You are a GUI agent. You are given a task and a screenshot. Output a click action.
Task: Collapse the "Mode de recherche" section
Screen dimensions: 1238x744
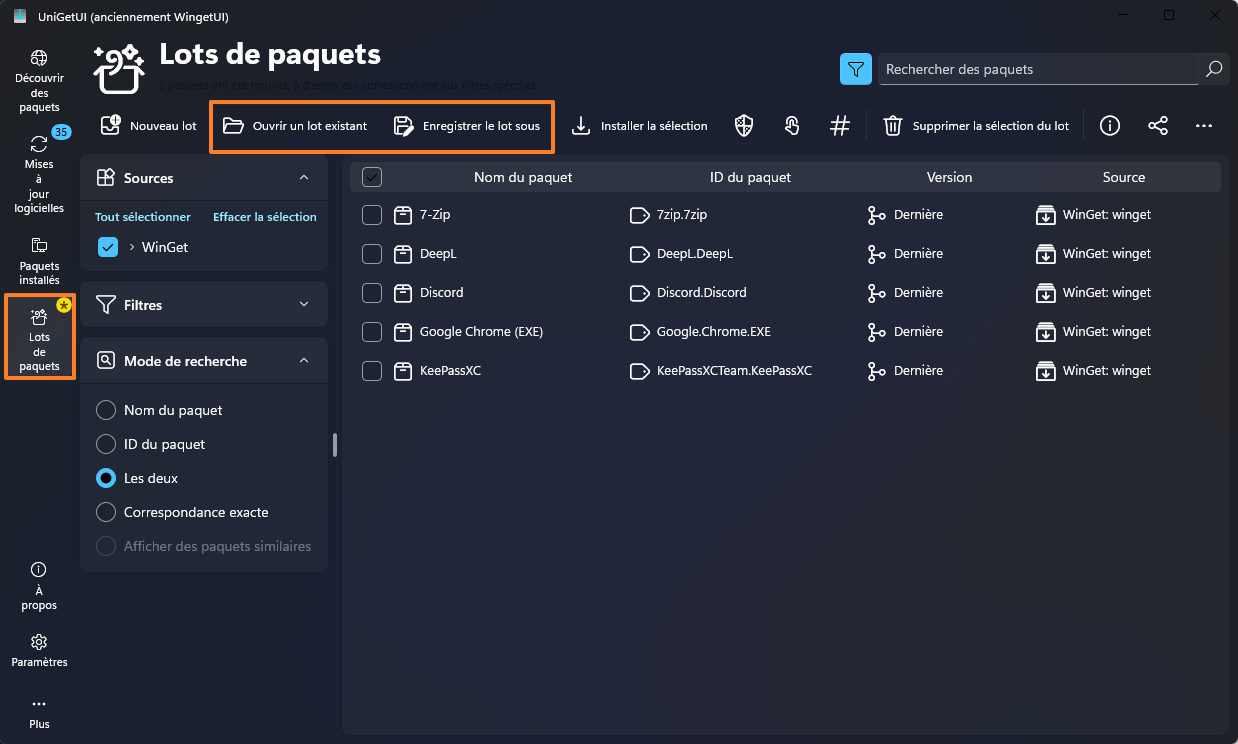click(x=303, y=360)
